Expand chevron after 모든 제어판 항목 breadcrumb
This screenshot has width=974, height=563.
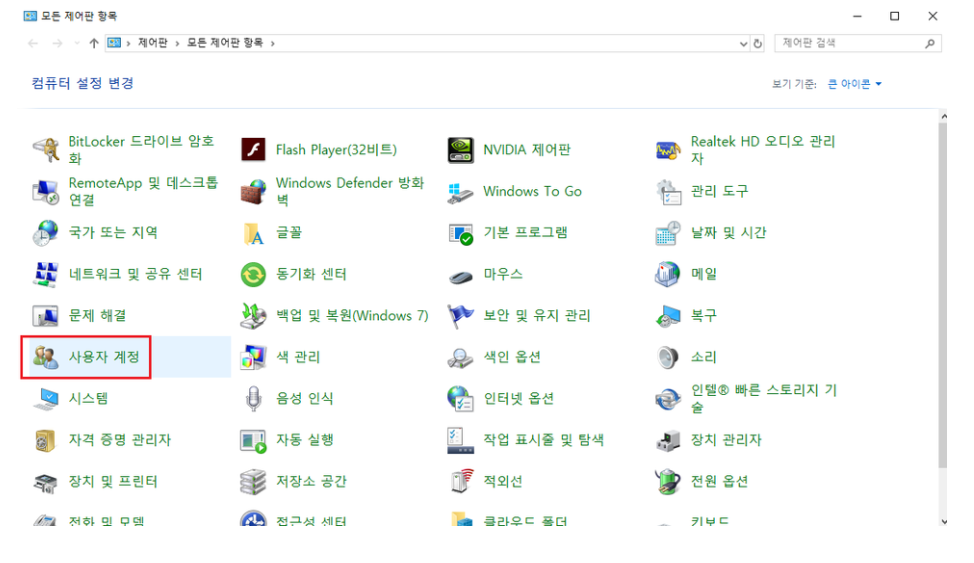tap(272, 43)
